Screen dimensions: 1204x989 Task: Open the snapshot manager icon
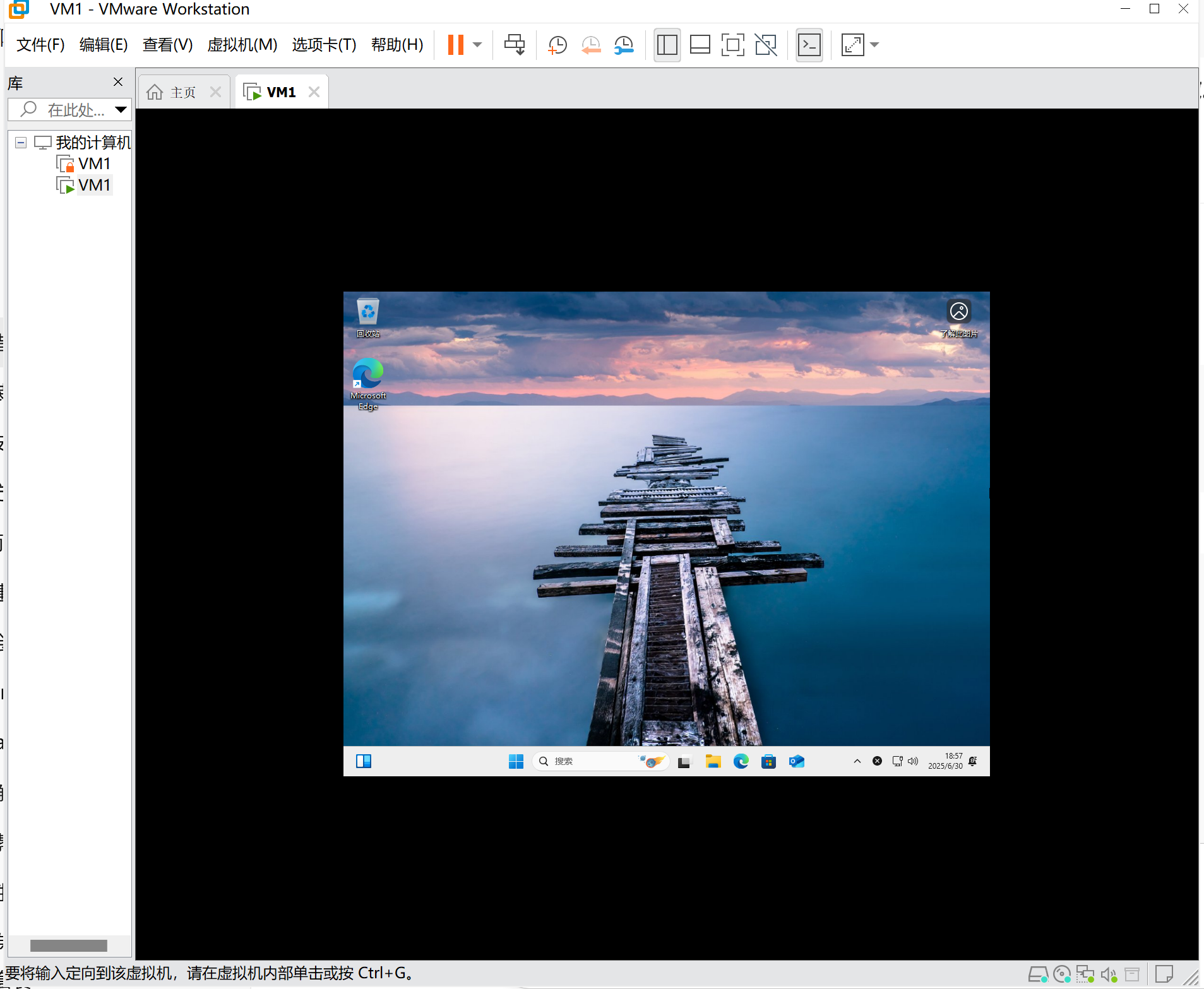pos(624,45)
